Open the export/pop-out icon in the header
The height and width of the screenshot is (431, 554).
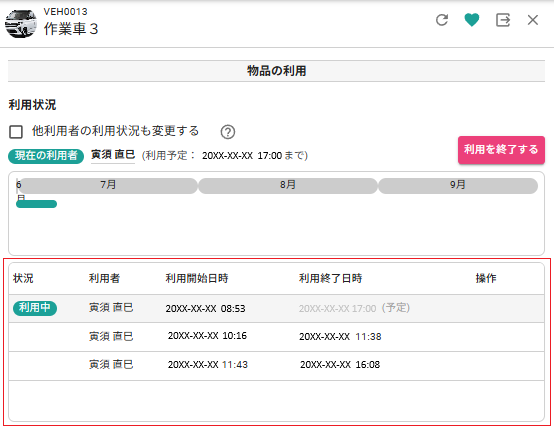click(502, 20)
